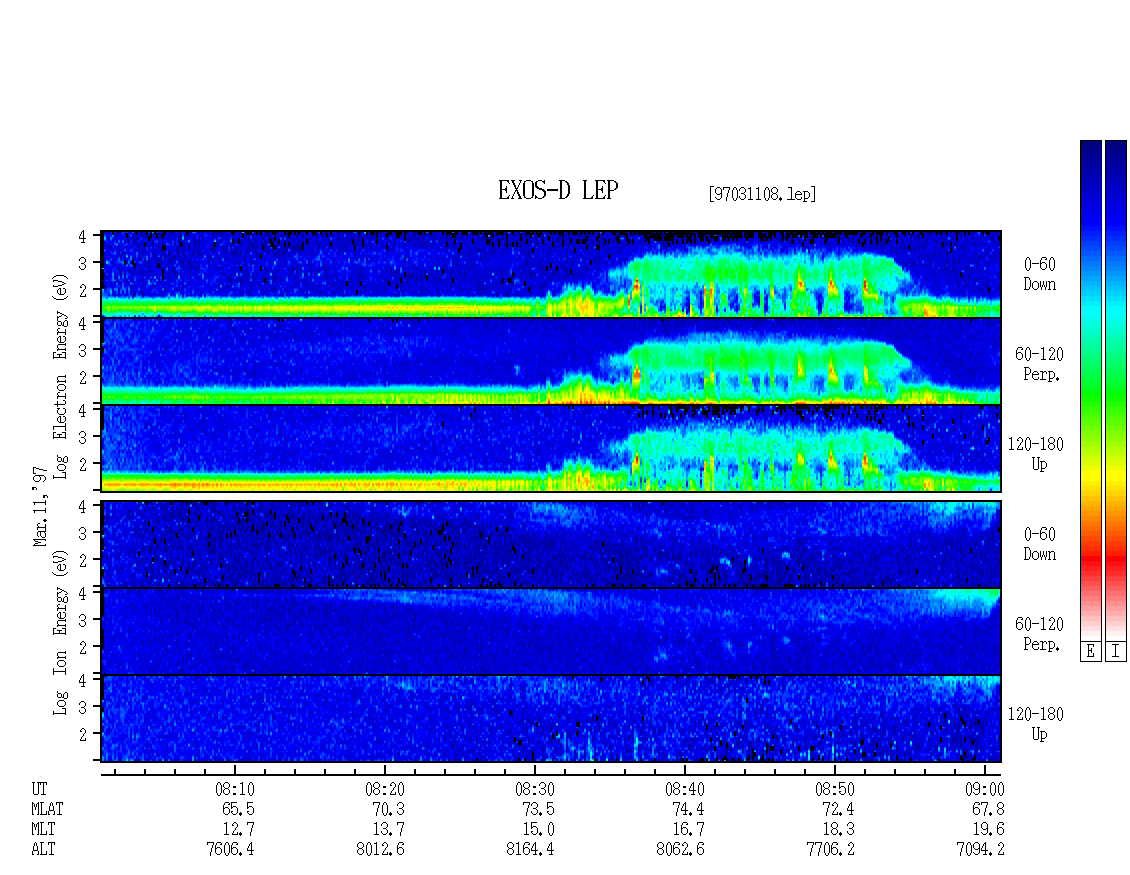Click the ion 0-60 Down pitch-angle label
The height and width of the screenshot is (875, 1130).
1039,544
